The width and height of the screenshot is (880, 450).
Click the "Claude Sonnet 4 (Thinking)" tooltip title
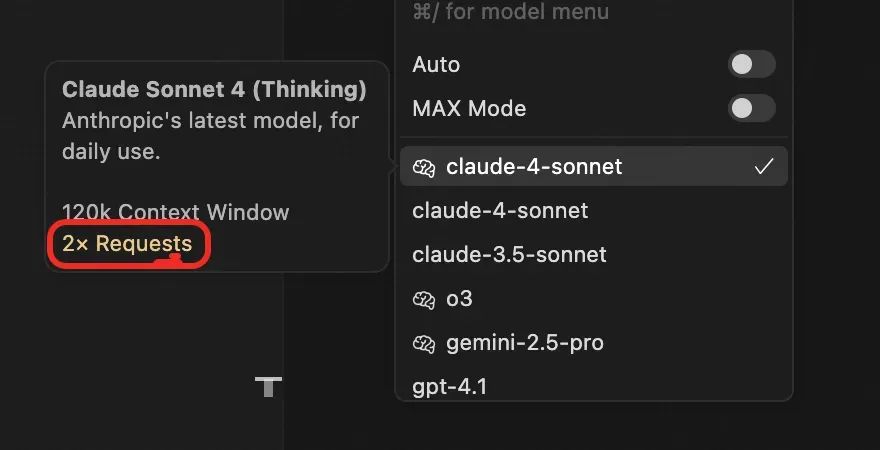tap(214, 90)
